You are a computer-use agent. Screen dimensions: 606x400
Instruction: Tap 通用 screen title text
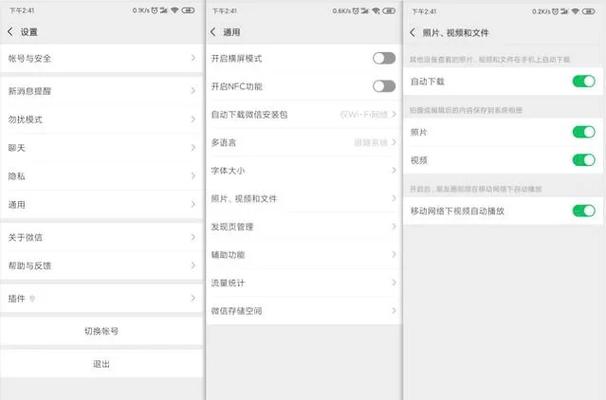(x=232, y=32)
